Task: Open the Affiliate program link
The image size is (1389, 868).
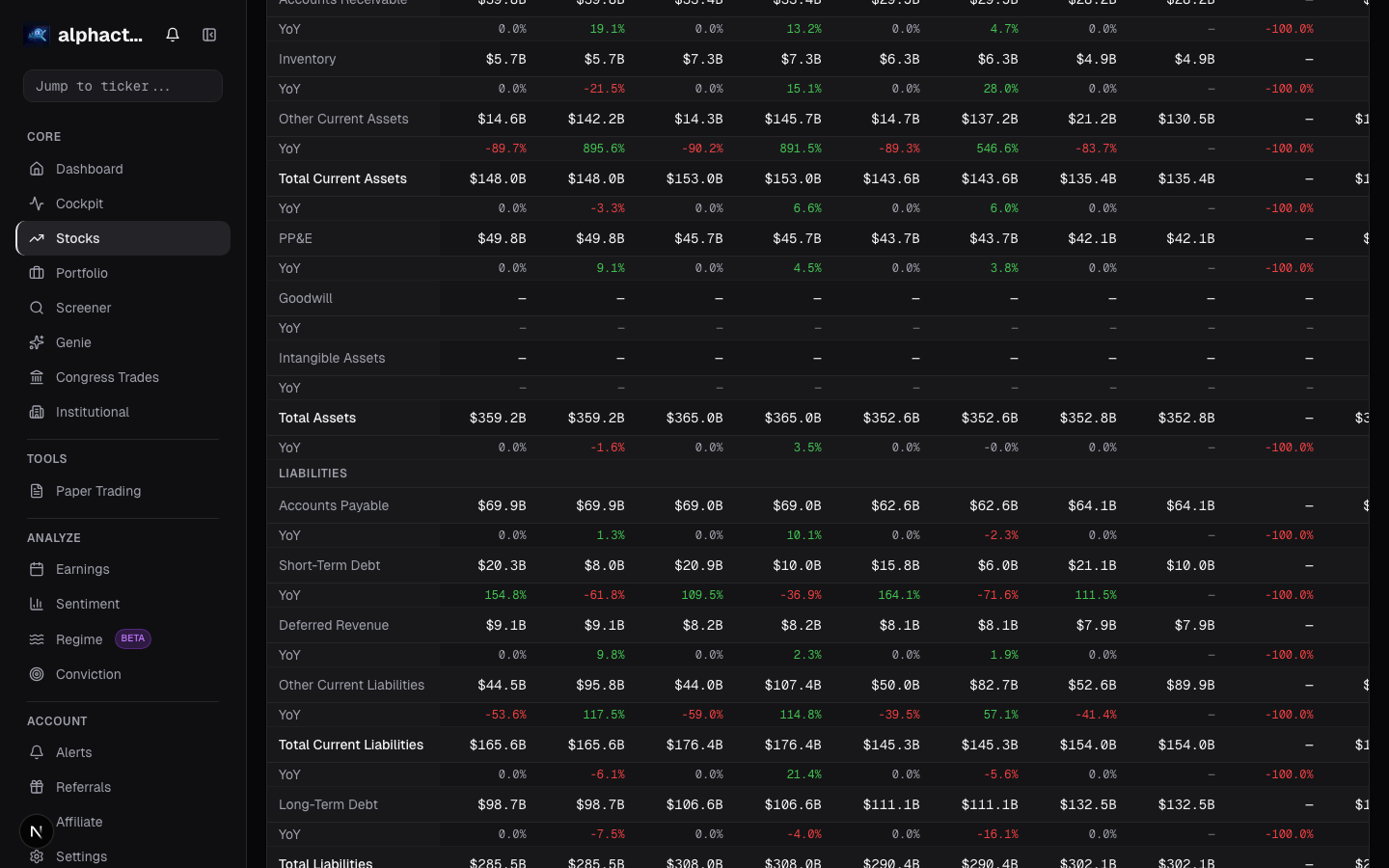Action: (78, 822)
